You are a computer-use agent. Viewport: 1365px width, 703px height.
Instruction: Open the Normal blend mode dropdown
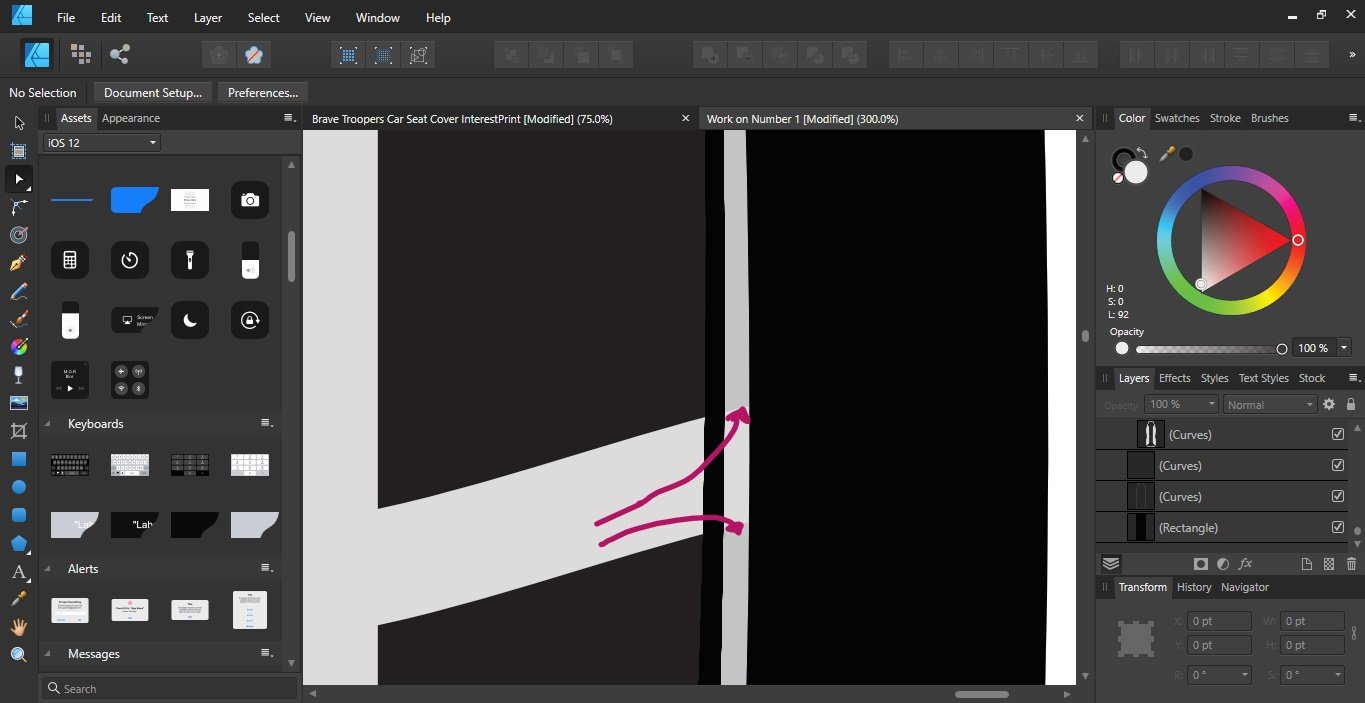tap(1269, 405)
